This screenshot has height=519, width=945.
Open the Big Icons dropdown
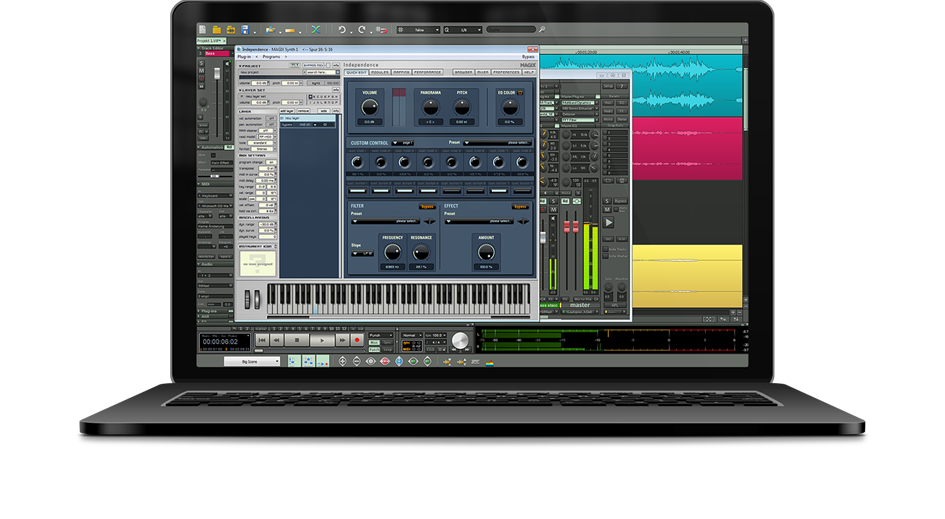252,362
